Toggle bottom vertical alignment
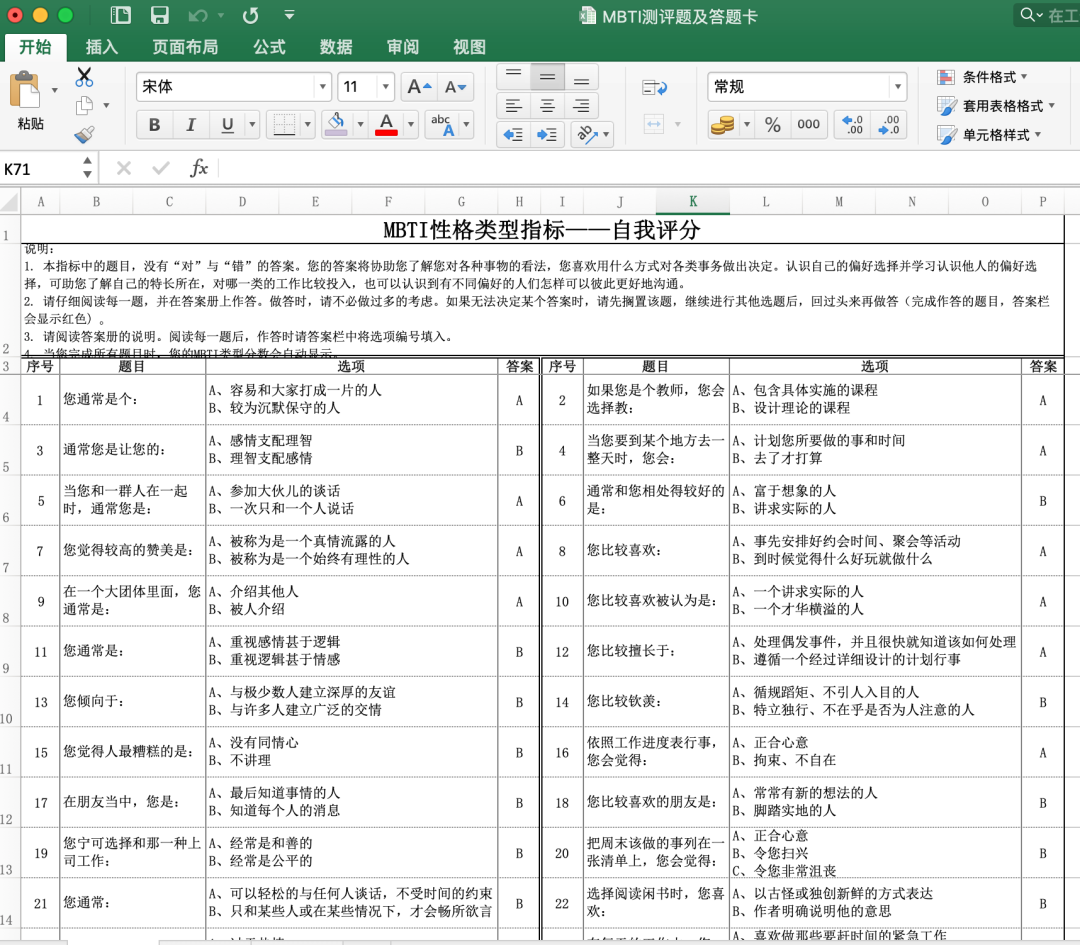1080x945 pixels. pos(581,76)
